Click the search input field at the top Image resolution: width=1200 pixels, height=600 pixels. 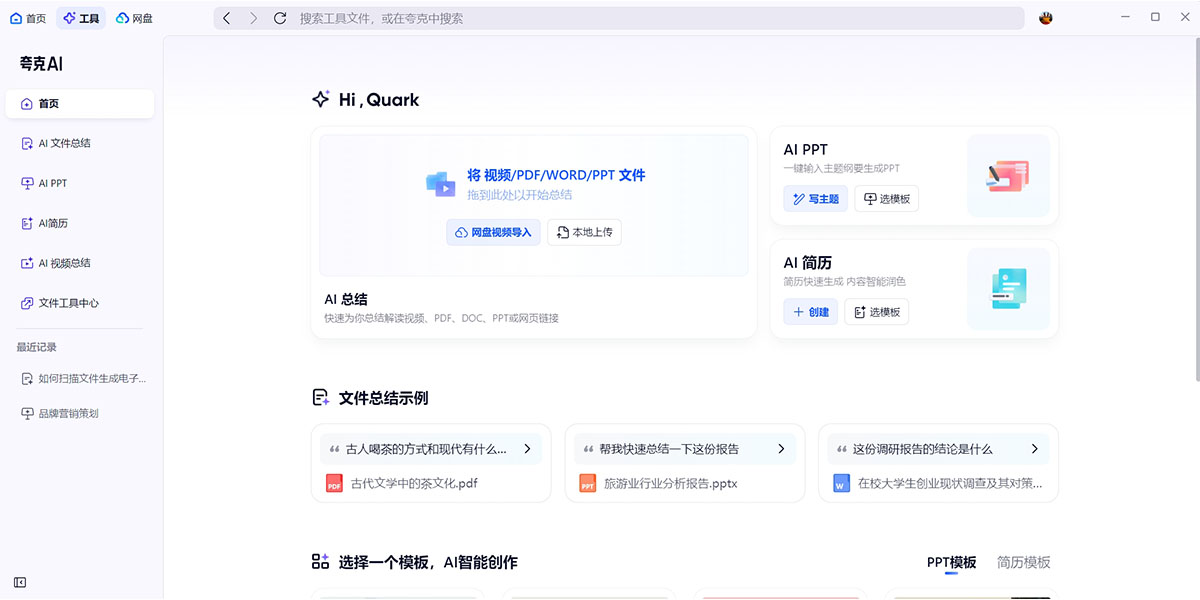600,17
